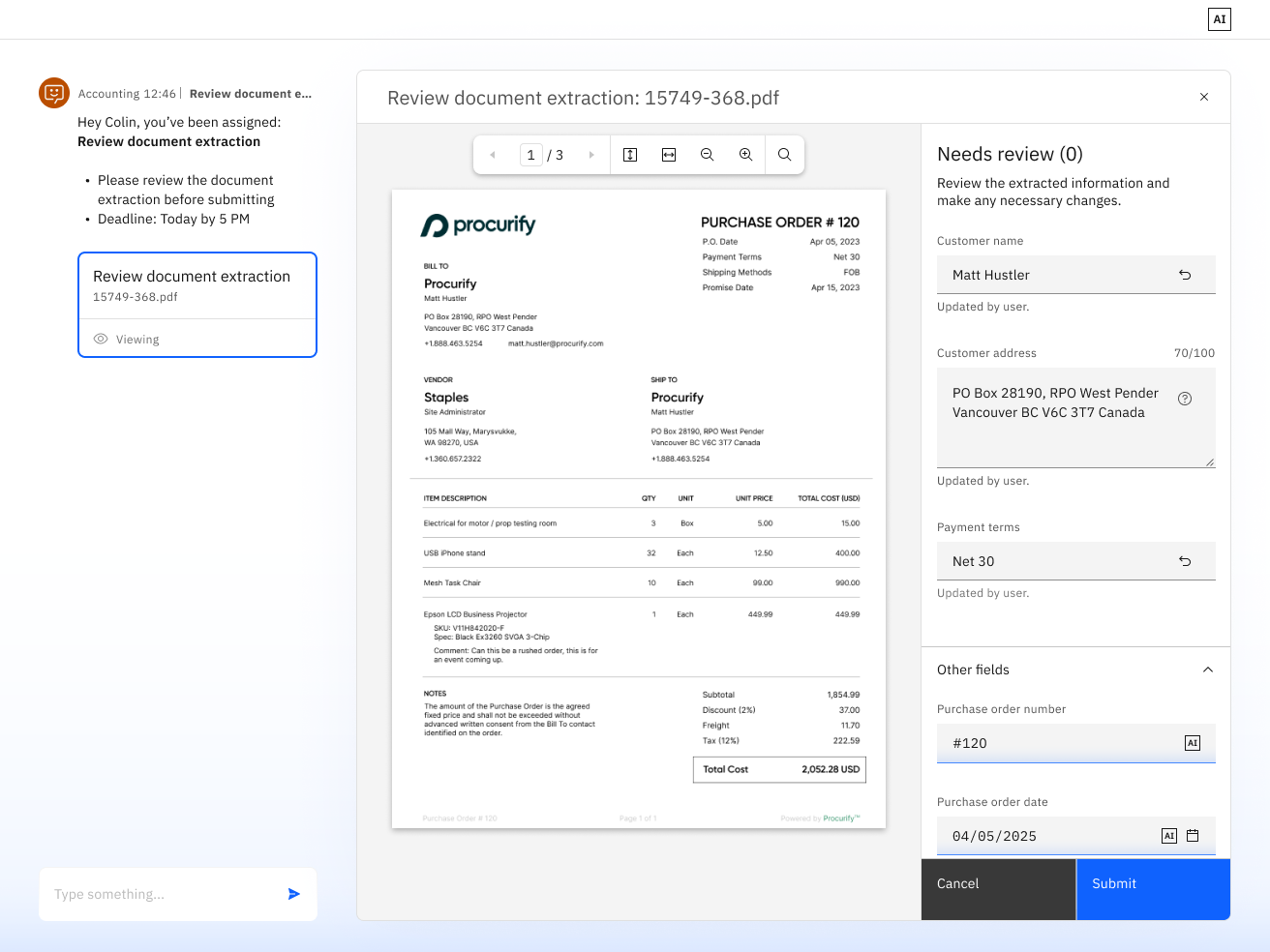The height and width of the screenshot is (952, 1270).
Task: Edit the Customer address text area
Action: click(1076, 418)
